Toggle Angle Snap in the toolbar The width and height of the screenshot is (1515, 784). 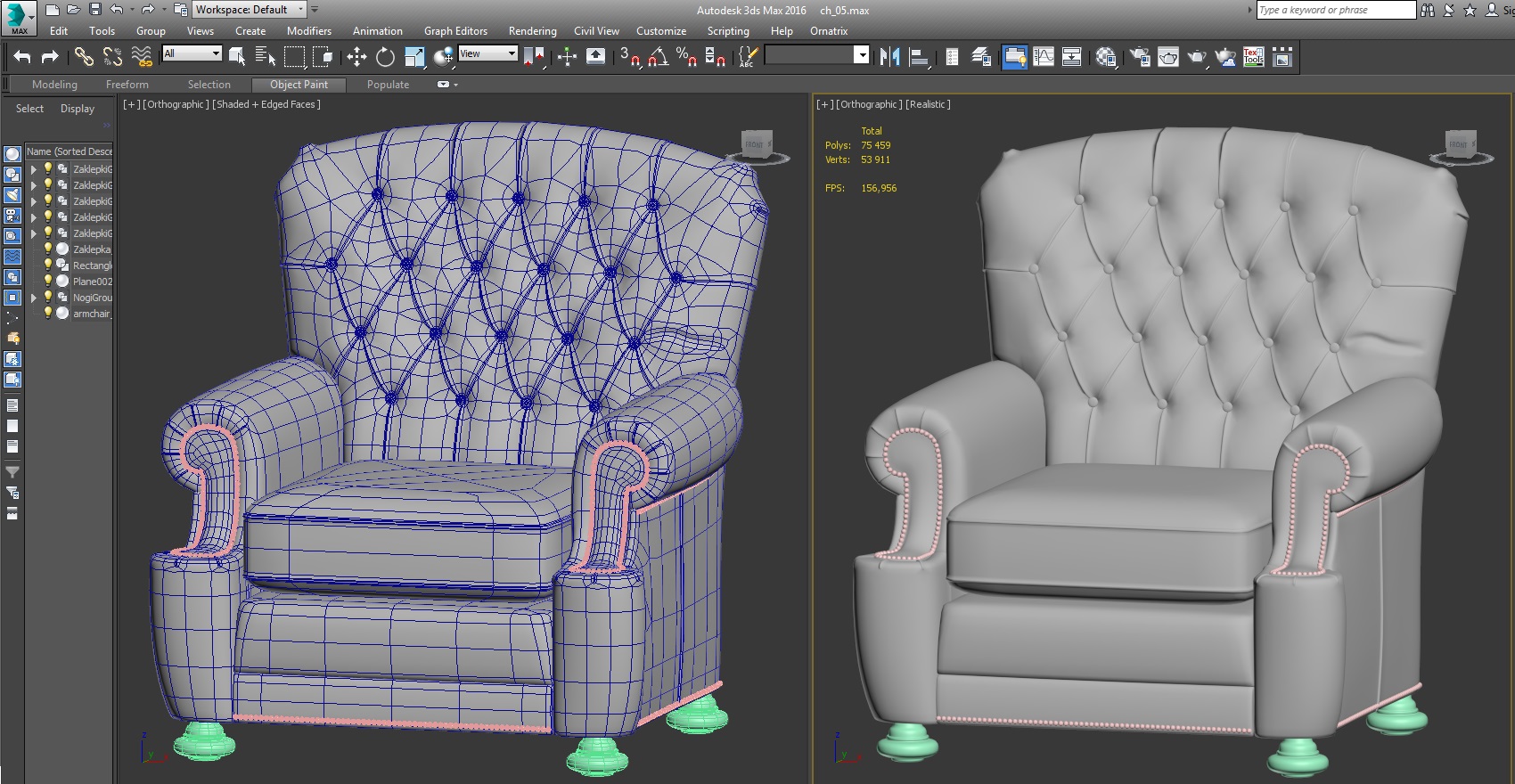click(x=658, y=57)
